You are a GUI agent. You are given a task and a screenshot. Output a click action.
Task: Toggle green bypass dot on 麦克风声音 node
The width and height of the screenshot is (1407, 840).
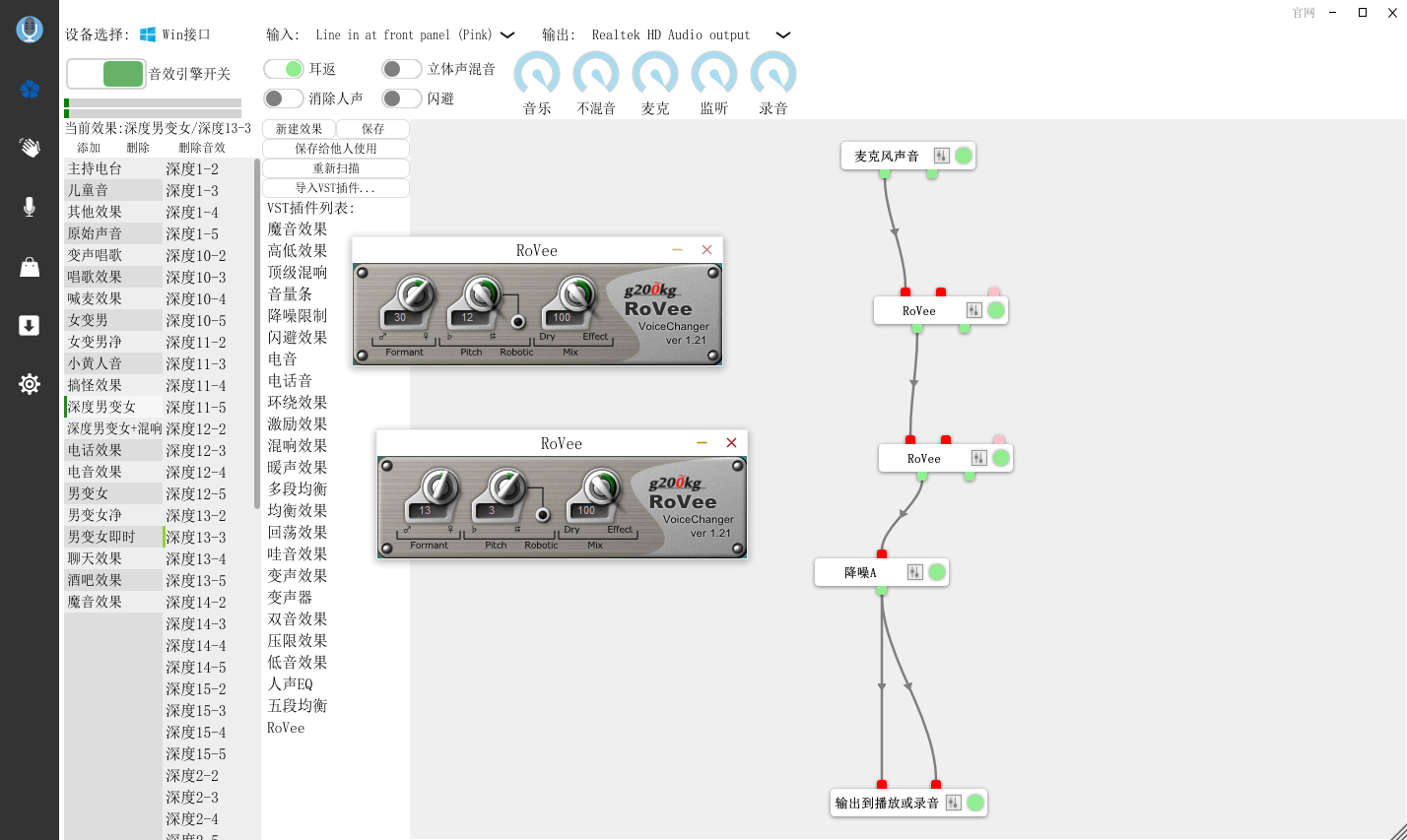[x=964, y=156]
